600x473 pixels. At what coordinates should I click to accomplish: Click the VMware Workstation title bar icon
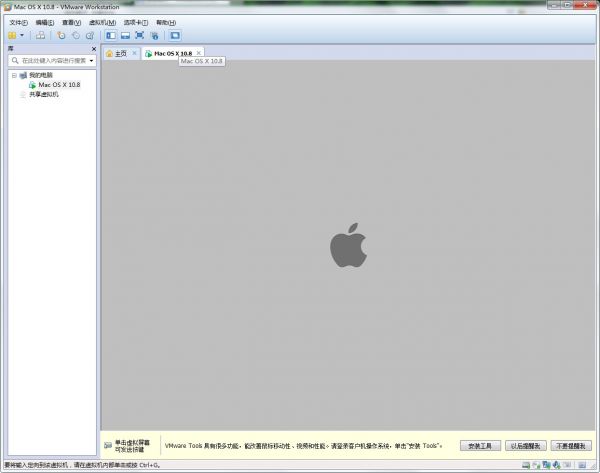(x=7, y=7)
